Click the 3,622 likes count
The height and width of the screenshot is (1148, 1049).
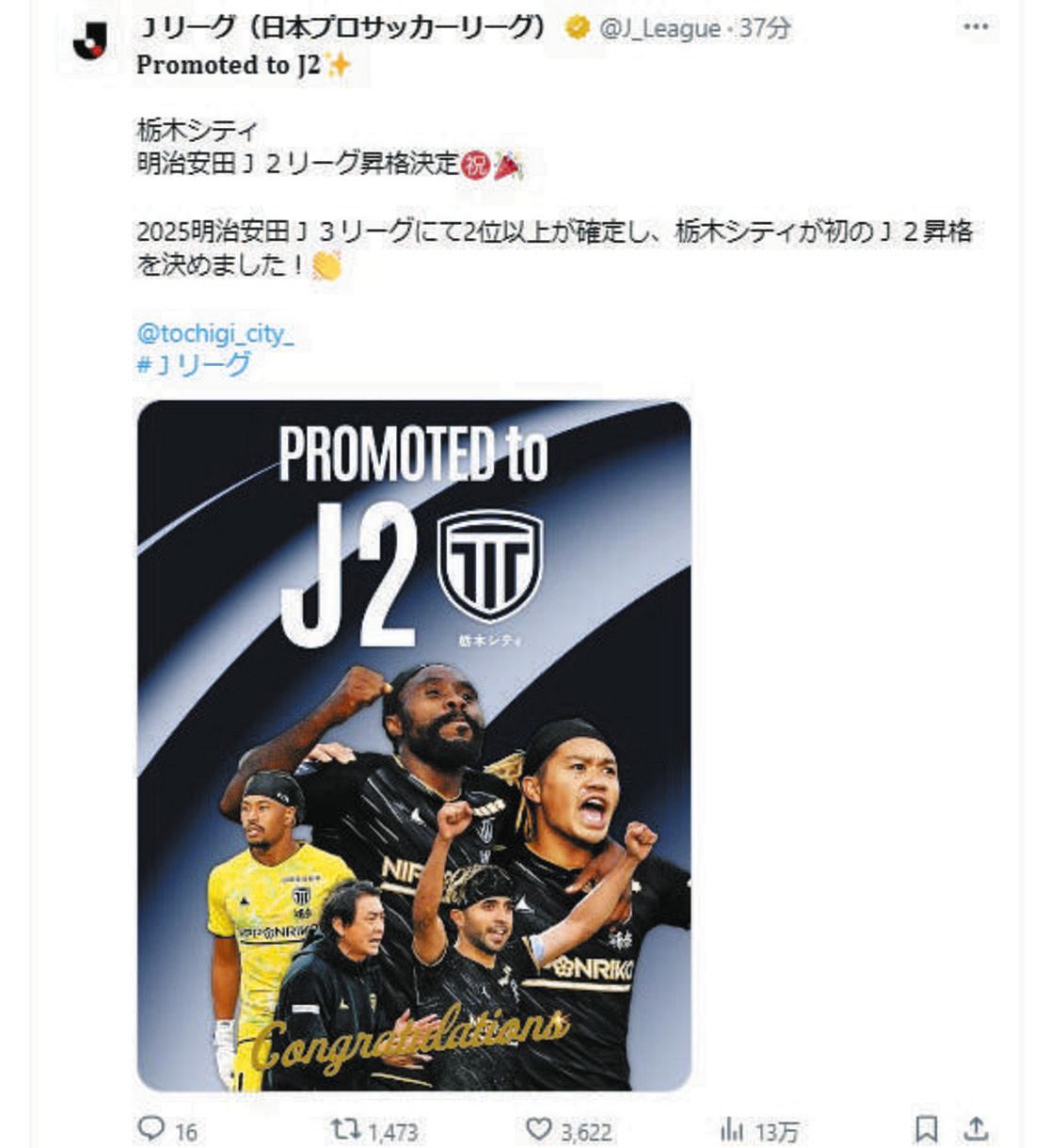tap(586, 1131)
